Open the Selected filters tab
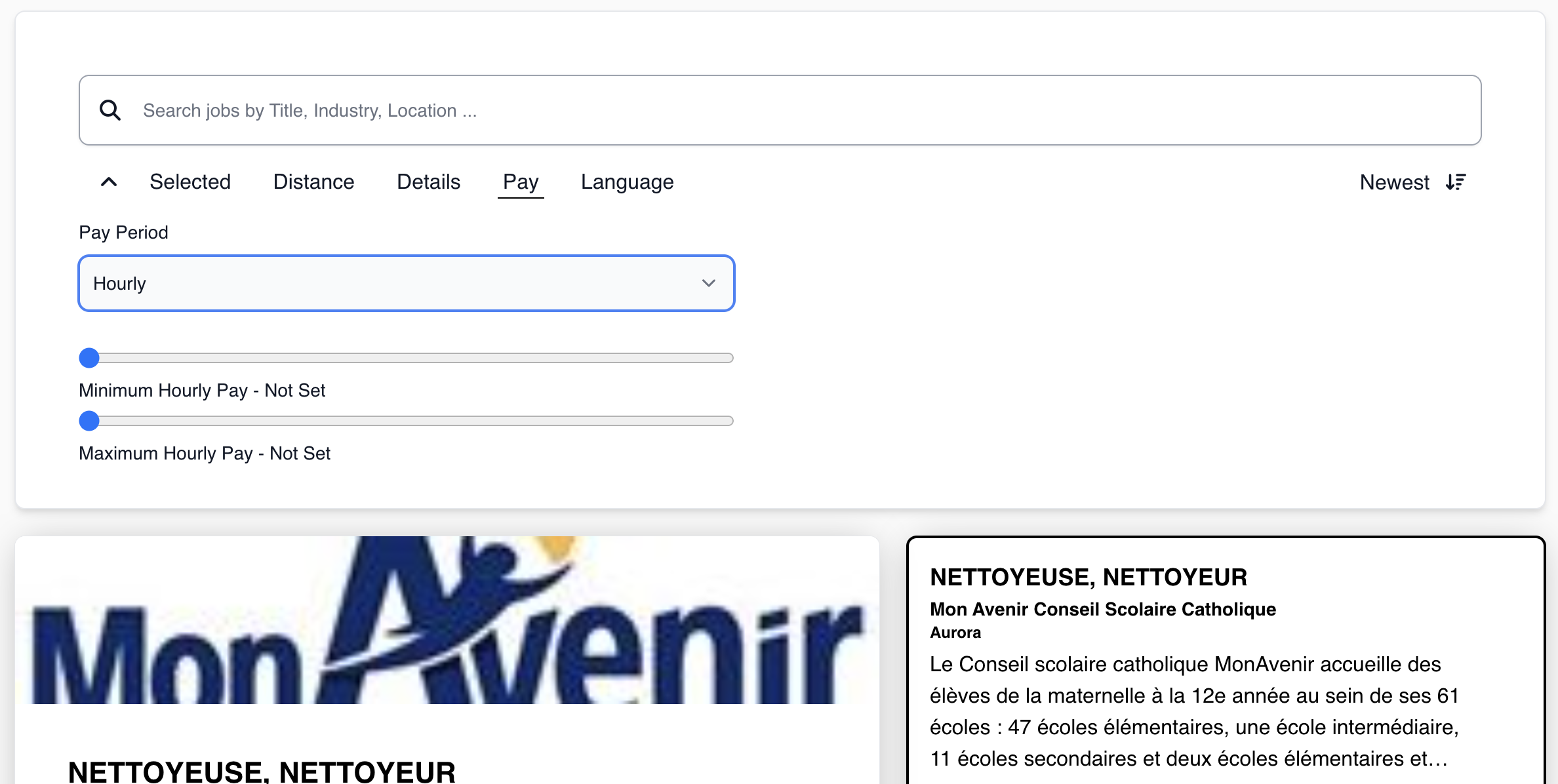The width and height of the screenshot is (1558, 784). (190, 182)
